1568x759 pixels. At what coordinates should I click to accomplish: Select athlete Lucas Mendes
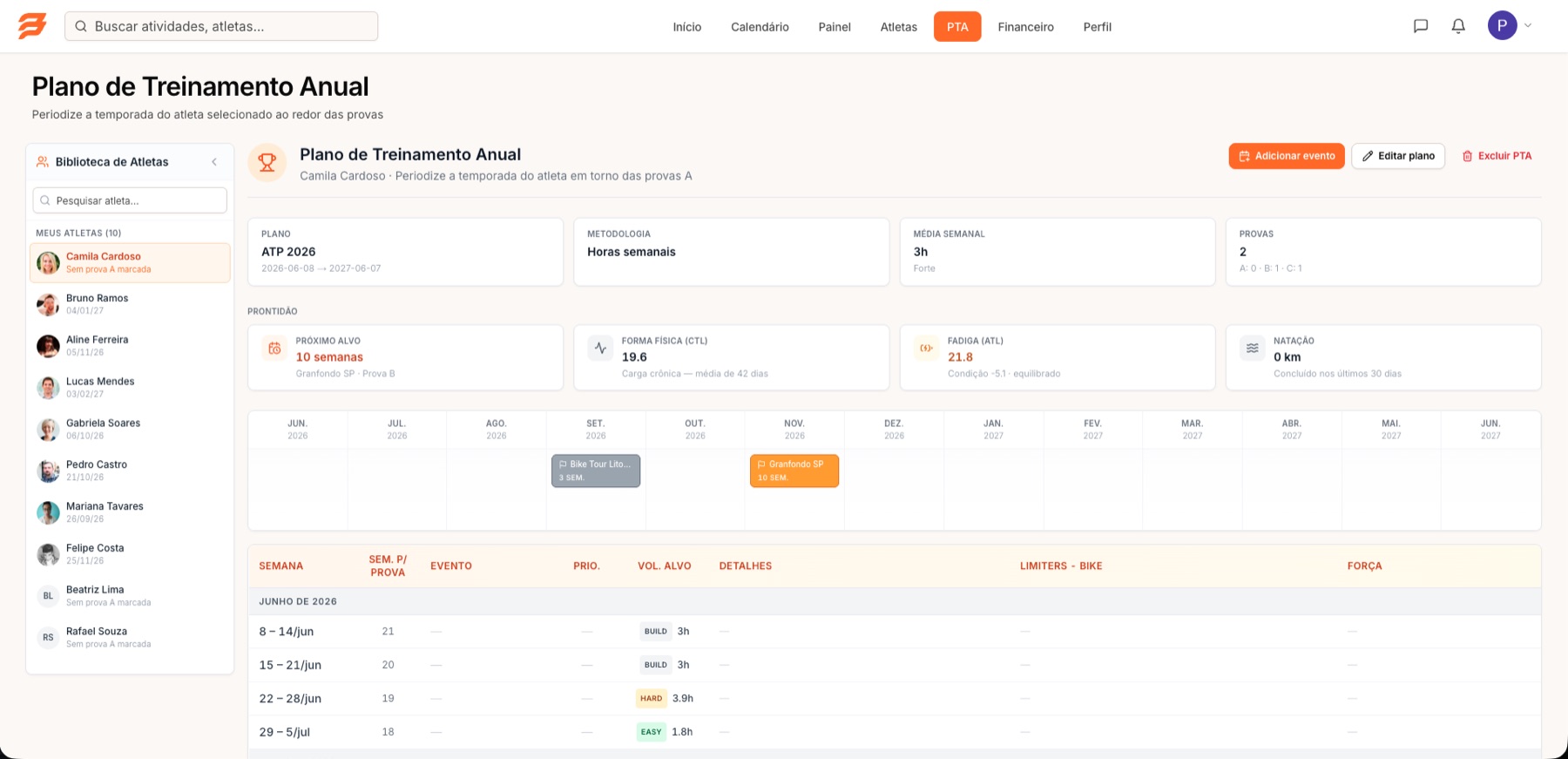(x=130, y=388)
